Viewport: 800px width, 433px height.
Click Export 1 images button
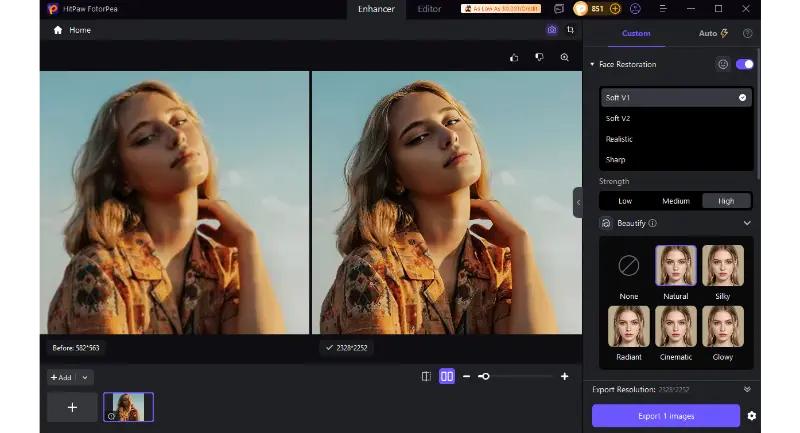point(666,416)
